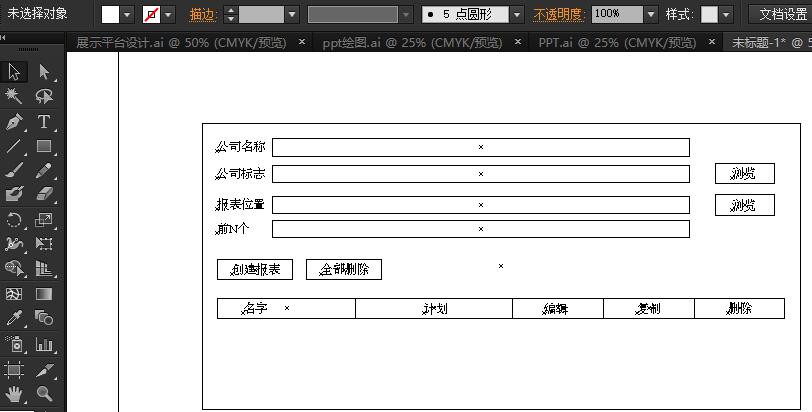This screenshot has width=812, height=412.
Task: Select the Hand tool
Action: pos(14,394)
